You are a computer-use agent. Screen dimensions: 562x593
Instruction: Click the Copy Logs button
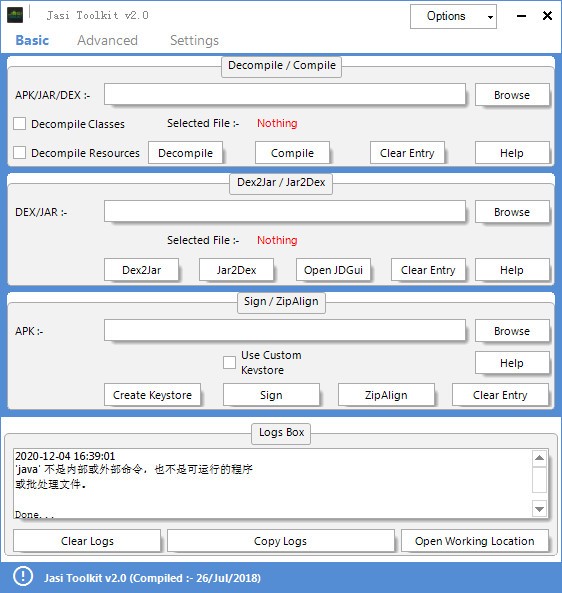click(x=281, y=541)
